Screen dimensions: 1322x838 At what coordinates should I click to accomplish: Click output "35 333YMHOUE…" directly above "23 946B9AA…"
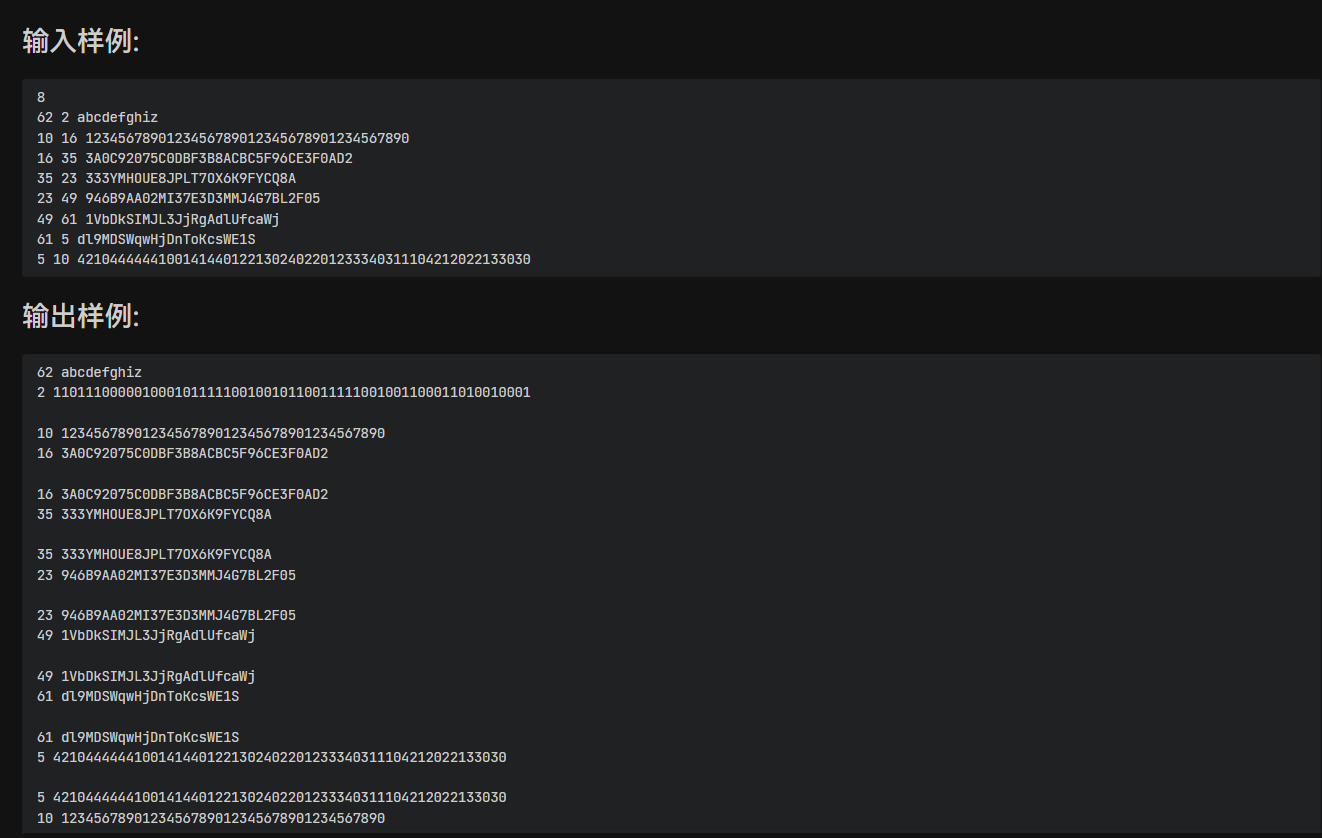pyautogui.click(x=154, y=554)
